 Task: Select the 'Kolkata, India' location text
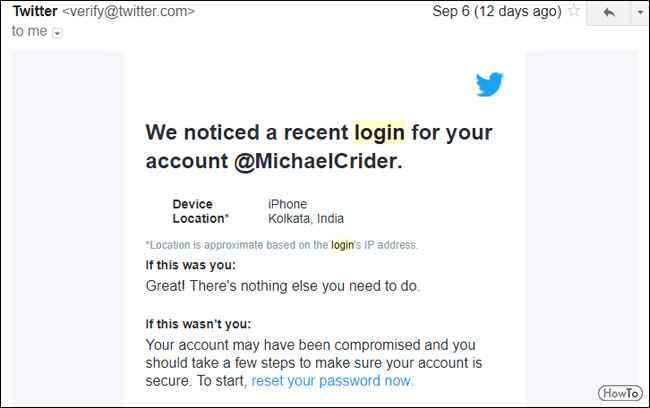(306, 219)
